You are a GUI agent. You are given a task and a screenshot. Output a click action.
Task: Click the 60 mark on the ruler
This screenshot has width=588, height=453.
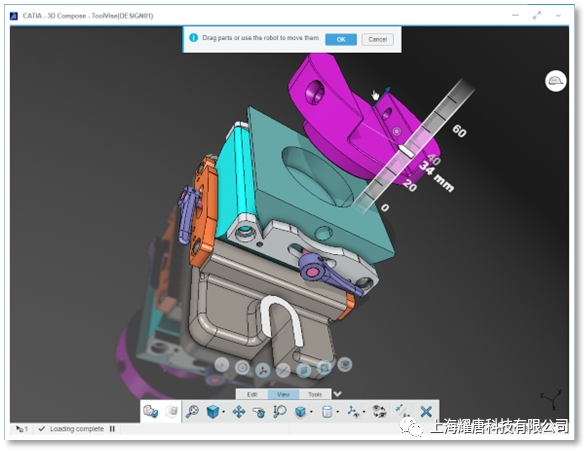coord(459,131)
